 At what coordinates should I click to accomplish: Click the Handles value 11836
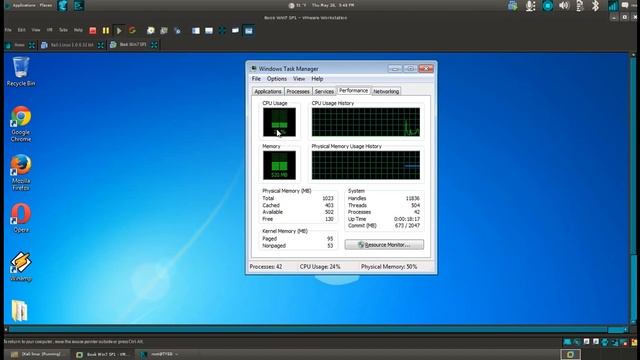pos(413,198)
